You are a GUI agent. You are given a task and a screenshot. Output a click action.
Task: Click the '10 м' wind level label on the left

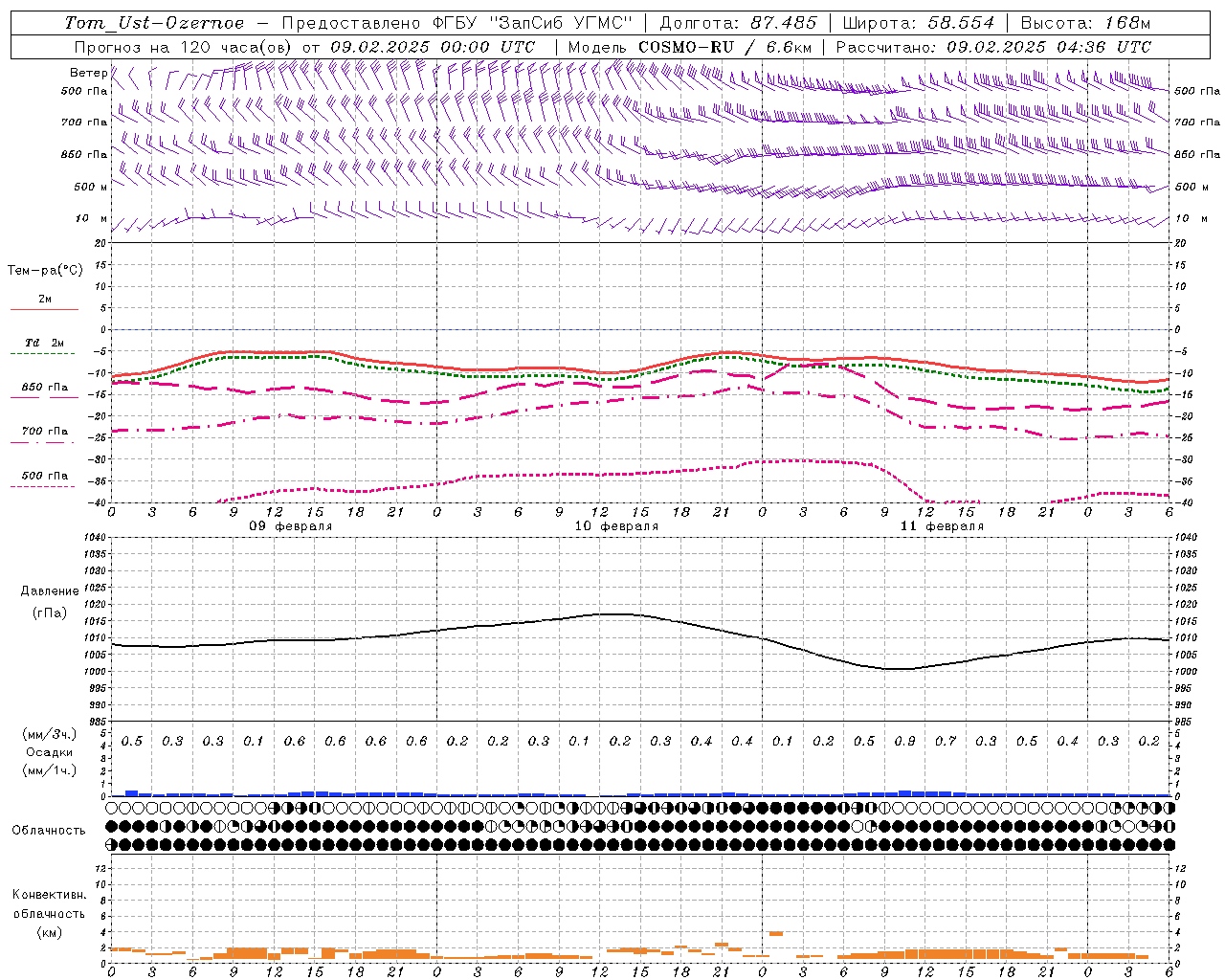[x=91, y=219]
